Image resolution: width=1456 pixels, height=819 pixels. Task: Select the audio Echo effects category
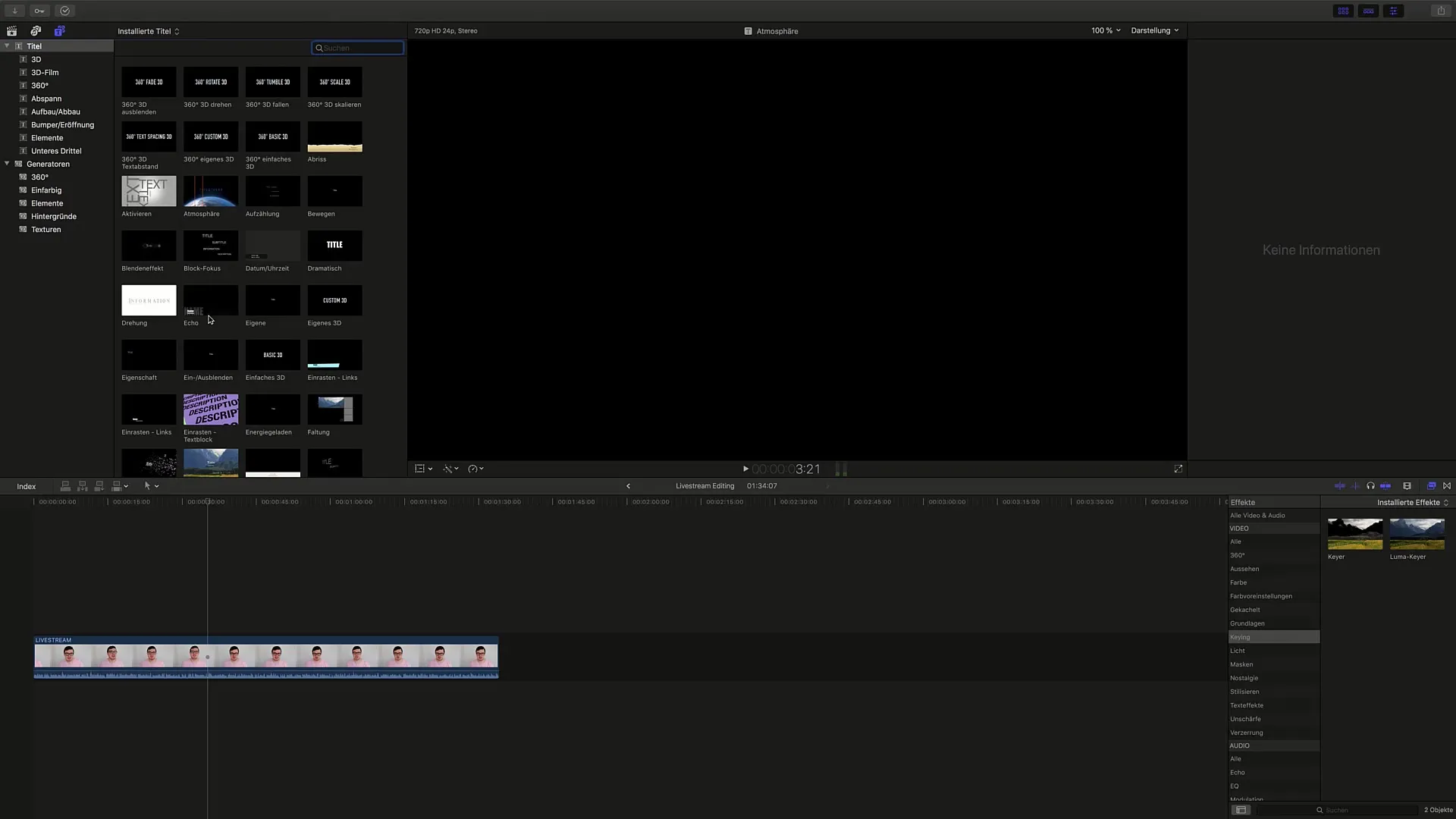pos(1273,773)
